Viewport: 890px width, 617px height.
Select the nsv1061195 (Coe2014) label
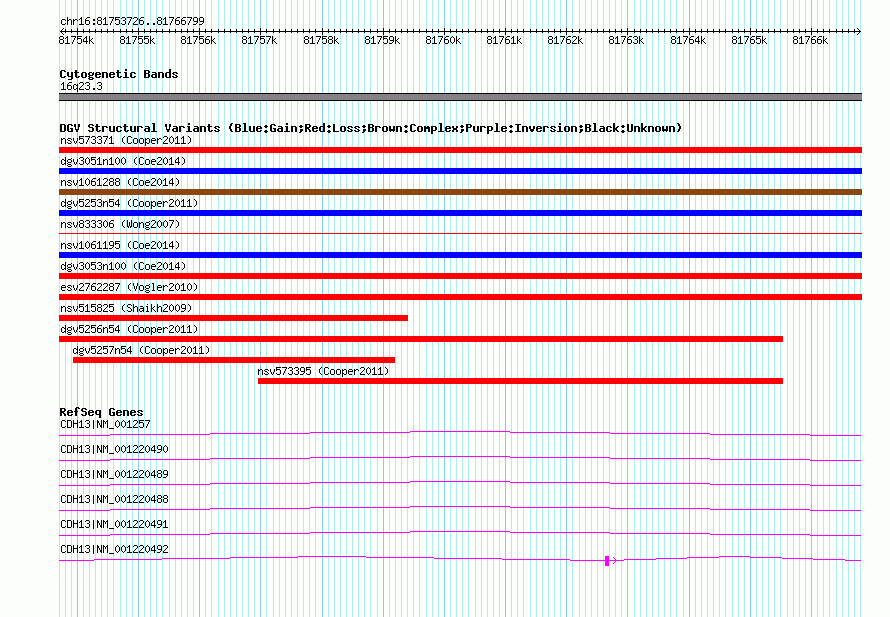(120, 245)
